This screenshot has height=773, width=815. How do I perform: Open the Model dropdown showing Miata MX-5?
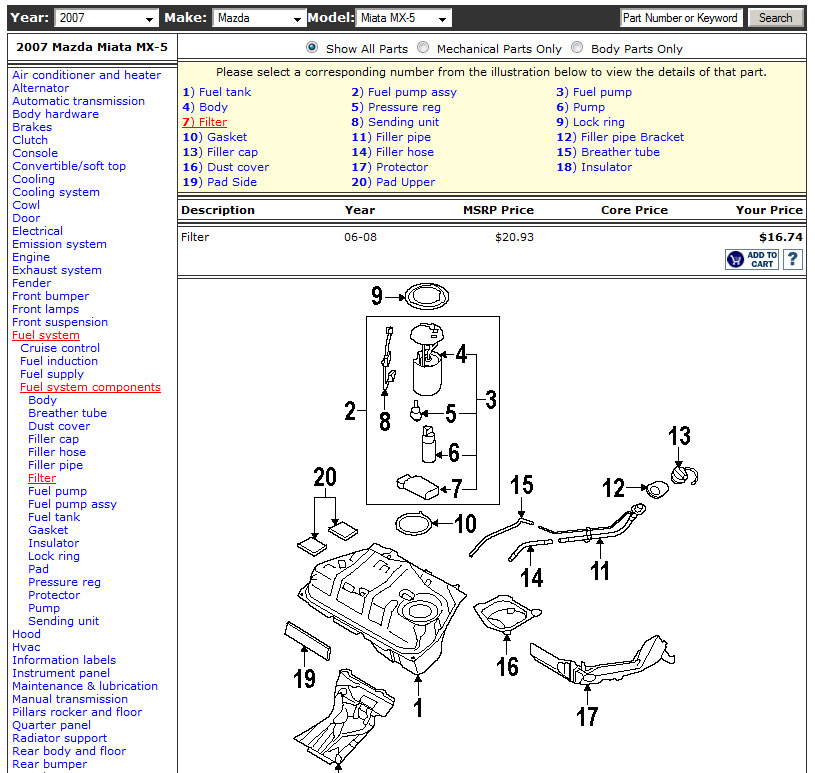[404, 18]
